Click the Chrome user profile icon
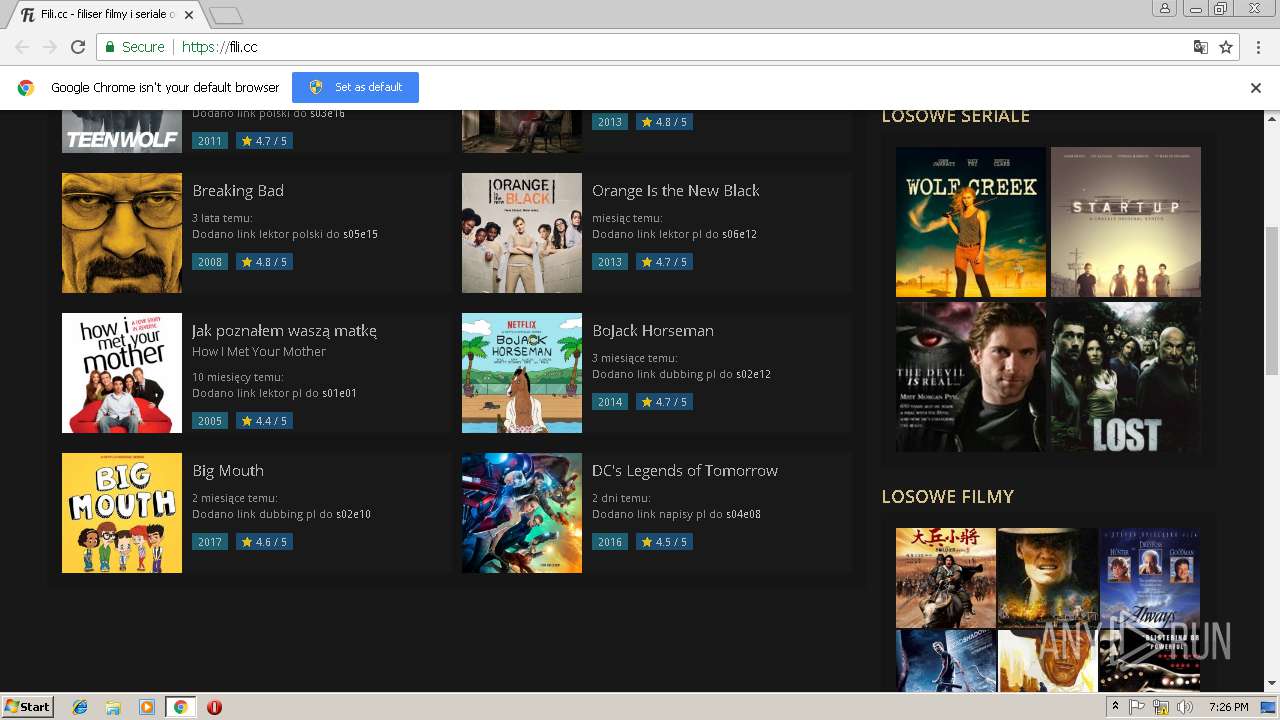This screenshot has width=1280, height=720. click(1165, 8)
